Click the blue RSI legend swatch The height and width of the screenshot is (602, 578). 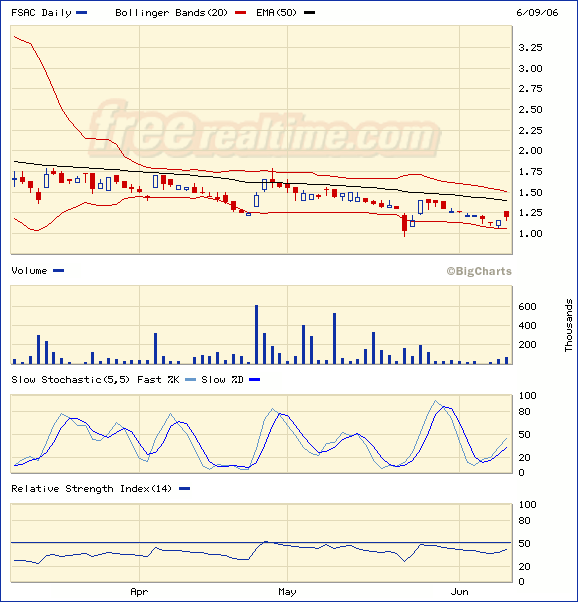(185, 489)
